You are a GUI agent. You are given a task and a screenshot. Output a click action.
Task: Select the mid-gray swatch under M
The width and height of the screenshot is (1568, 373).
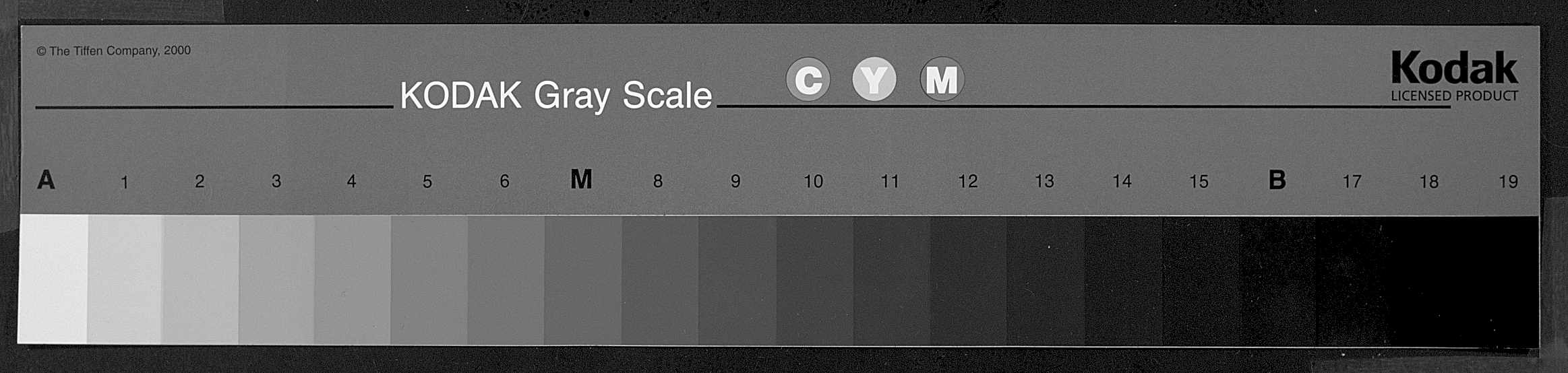(582, 279)
